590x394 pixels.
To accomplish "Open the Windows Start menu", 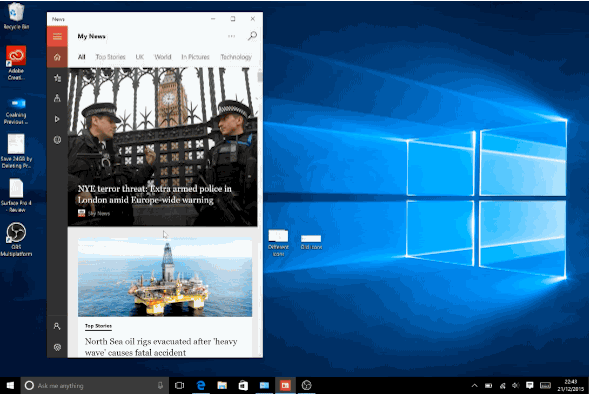I will pyautogui.click(x=10, y=385).
